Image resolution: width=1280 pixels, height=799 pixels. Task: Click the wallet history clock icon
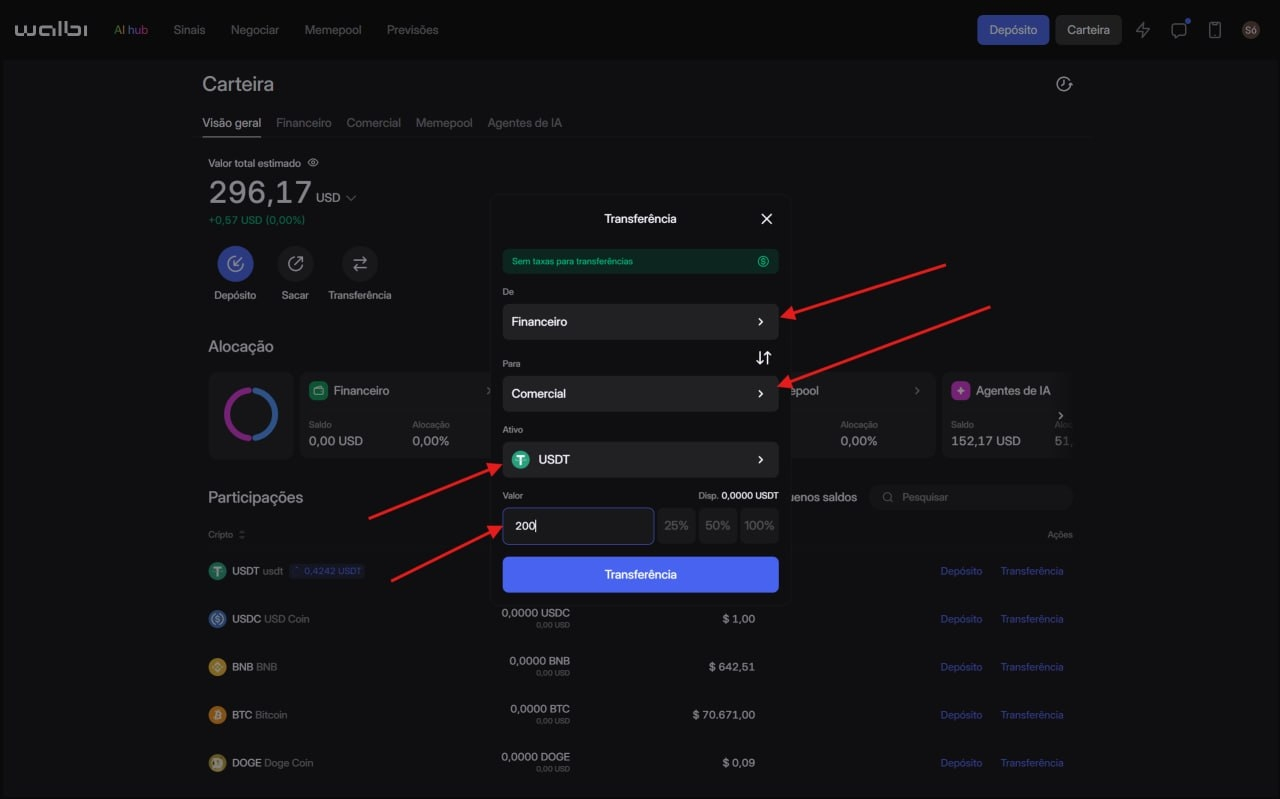click(1064, 84)
